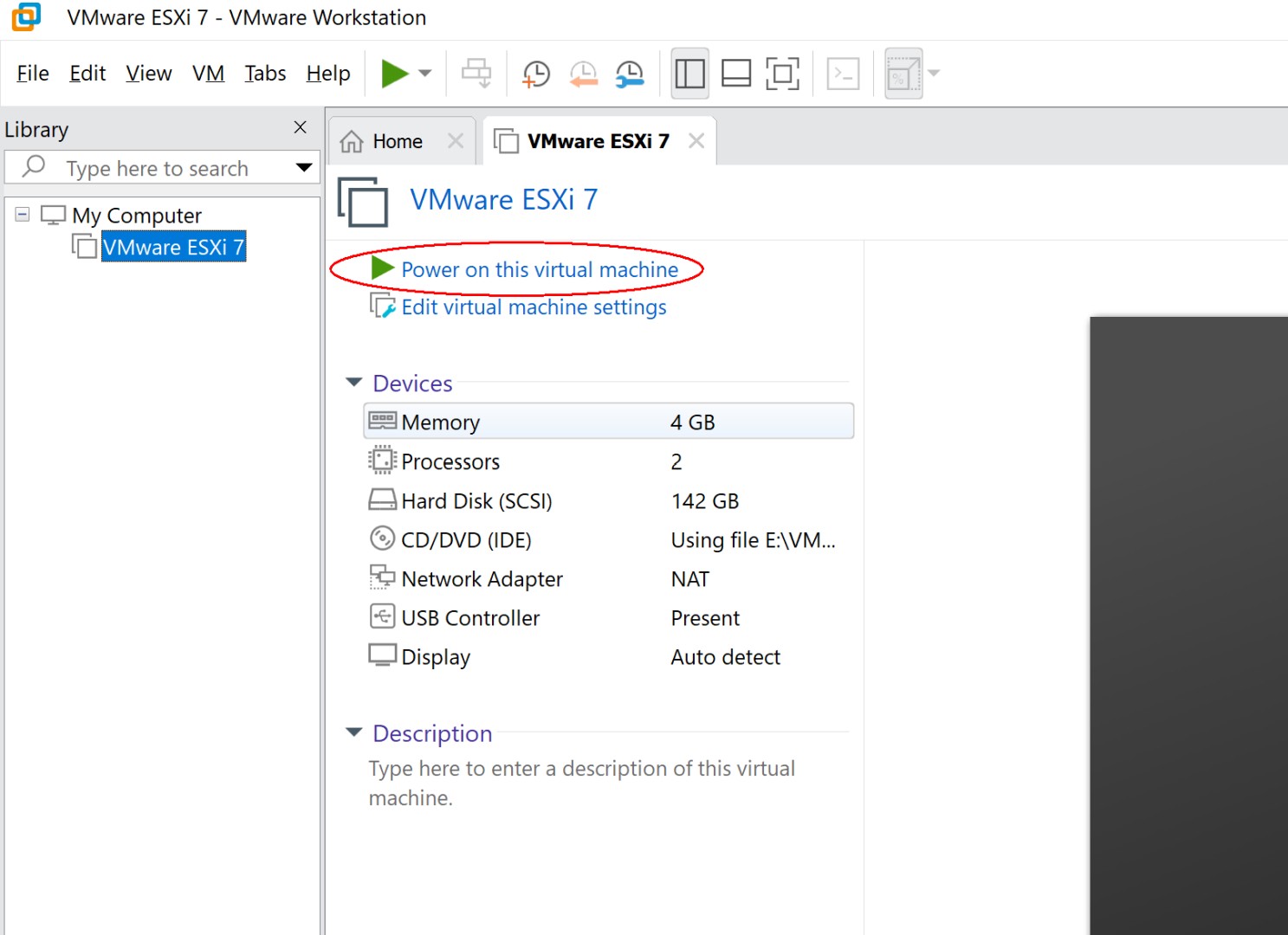Click the VMware Workstation title bar logo

click(26, 16)
